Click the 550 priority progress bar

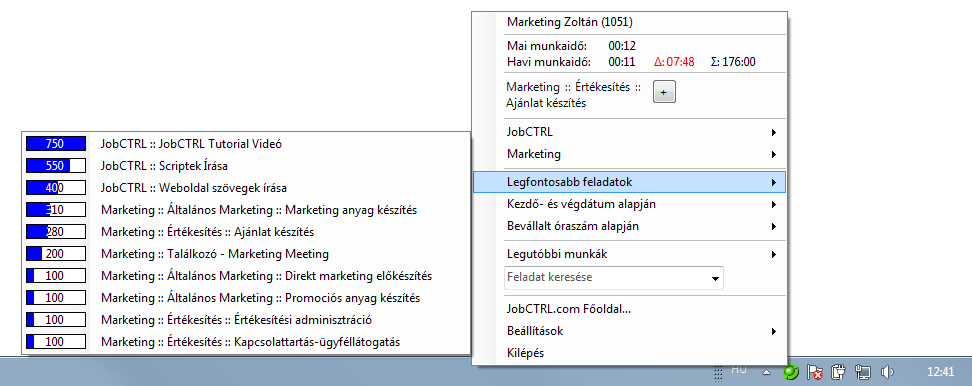(55, 166)
